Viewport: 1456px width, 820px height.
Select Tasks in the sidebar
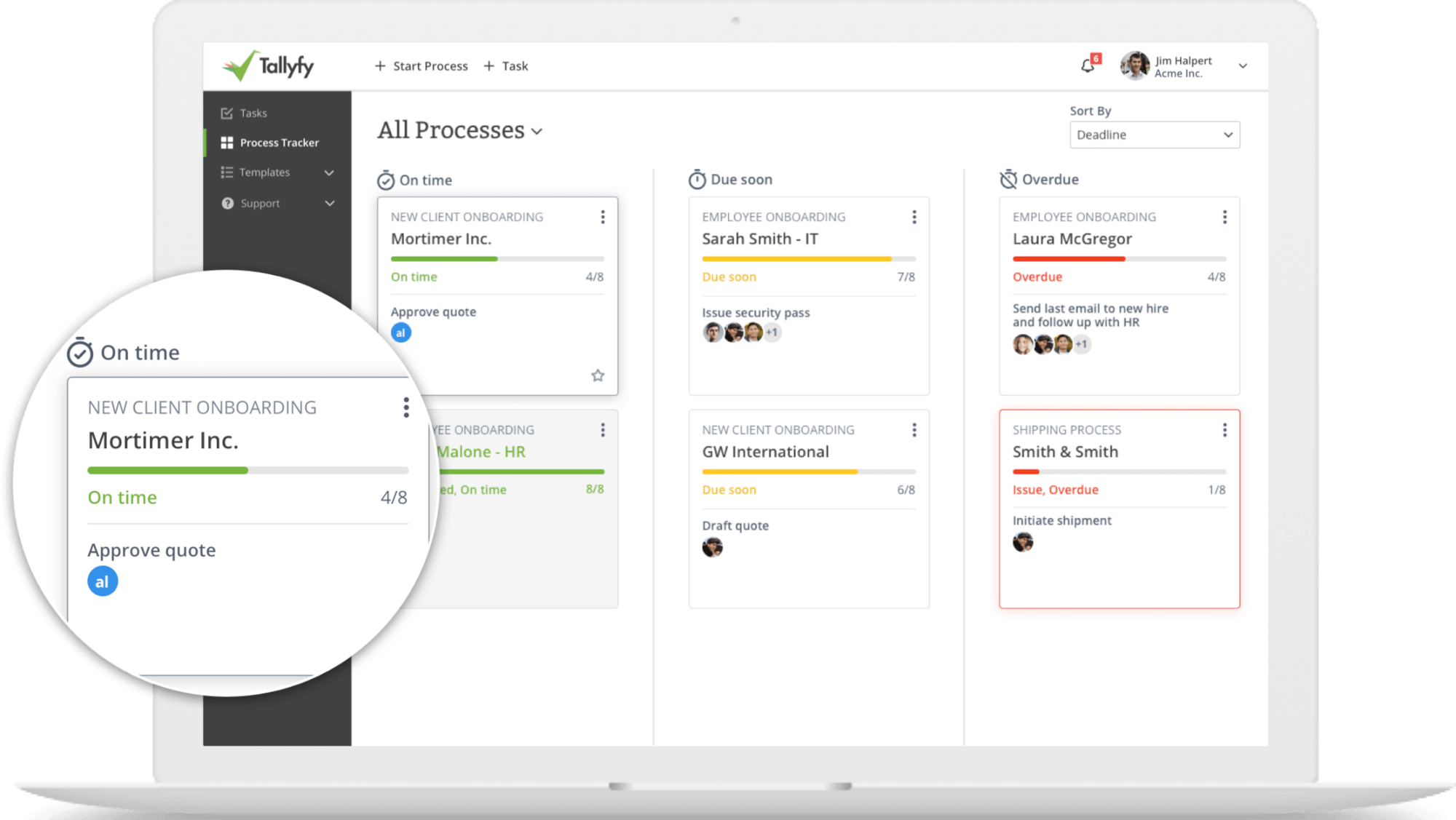pyautogui.click(x=253, y=113)
